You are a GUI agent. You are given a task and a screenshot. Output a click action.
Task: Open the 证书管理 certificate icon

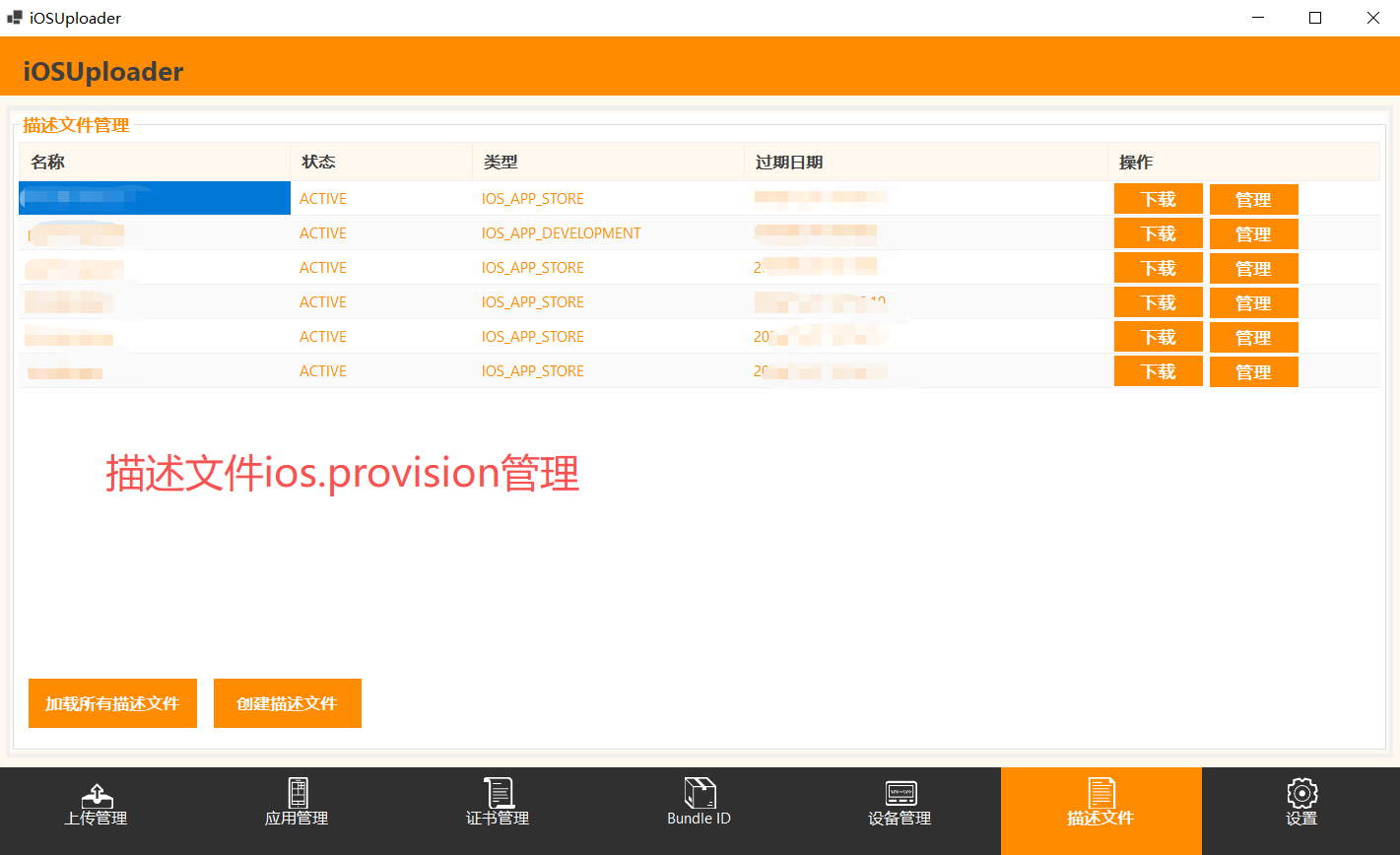coord(498,793)
